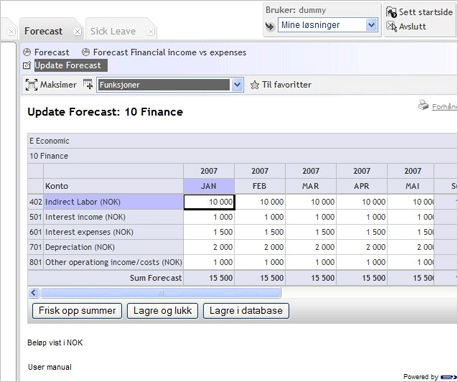The image size is (458, 382).
Task: Click the Konto column header
Action: [x=113, y=186]
